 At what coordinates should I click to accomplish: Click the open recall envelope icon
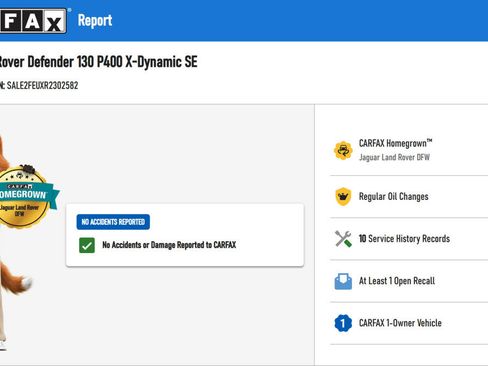coord(343,281)
